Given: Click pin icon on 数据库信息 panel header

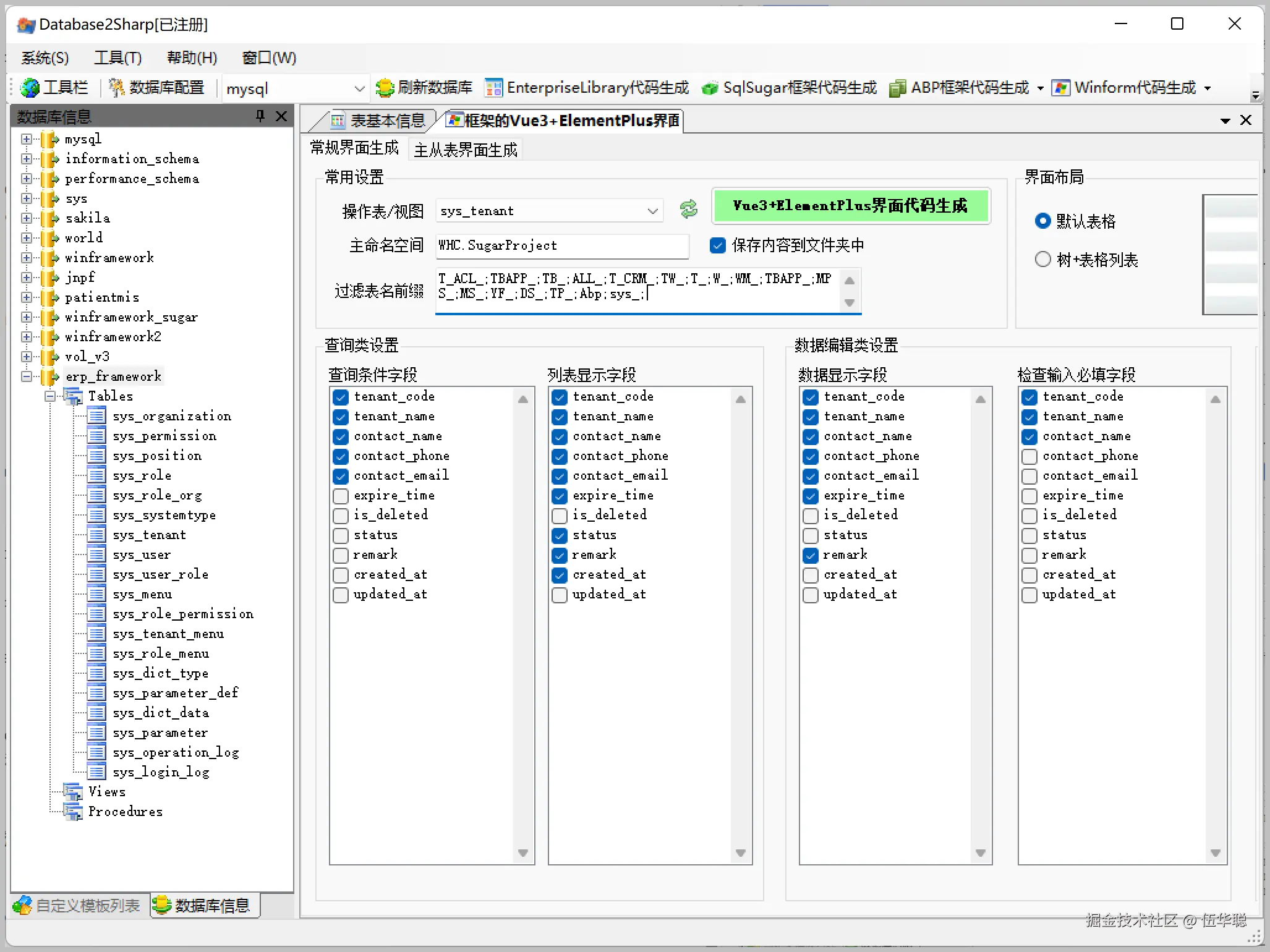Looking at the screenshot, I should coord(260,116).
